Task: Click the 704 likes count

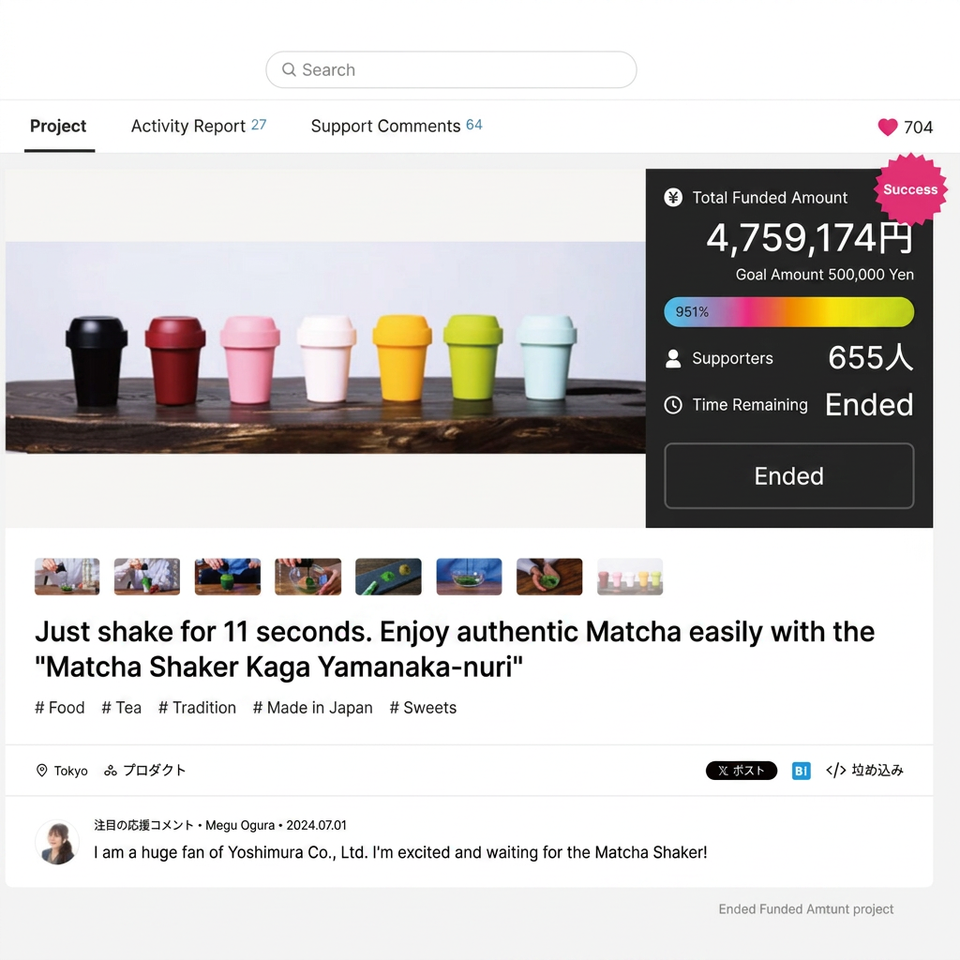Action: (x=918, y=127)
